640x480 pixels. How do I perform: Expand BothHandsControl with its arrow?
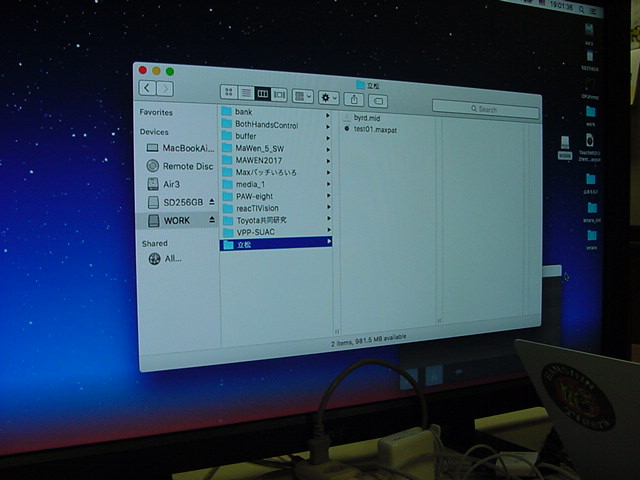[x=327, y=127]
